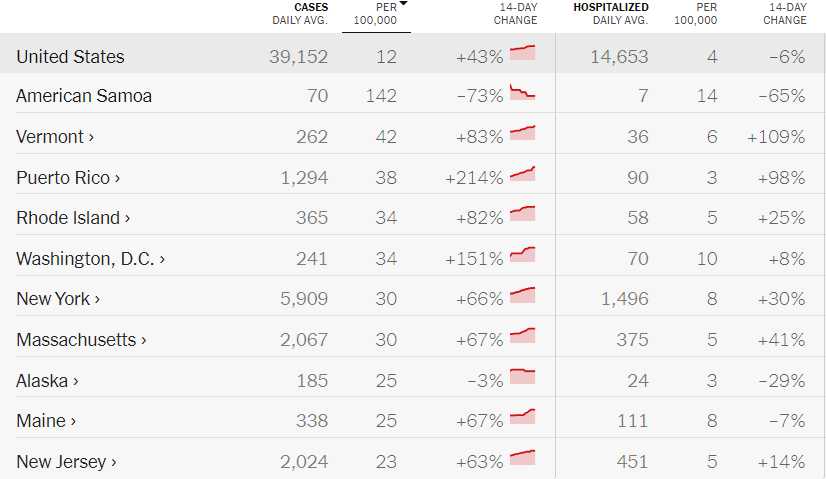Screen dimensions: 826x479
Task: Click the Rhode Island trend sparkline
Action: [x=522, y=214]
